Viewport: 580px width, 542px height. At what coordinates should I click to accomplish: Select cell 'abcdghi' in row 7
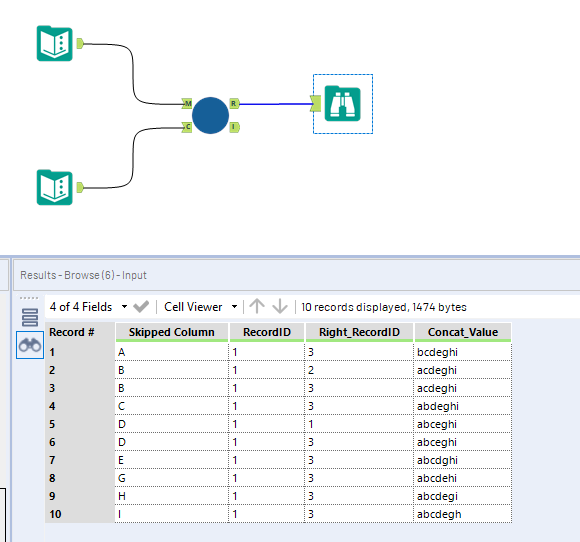tap(463, 460)
